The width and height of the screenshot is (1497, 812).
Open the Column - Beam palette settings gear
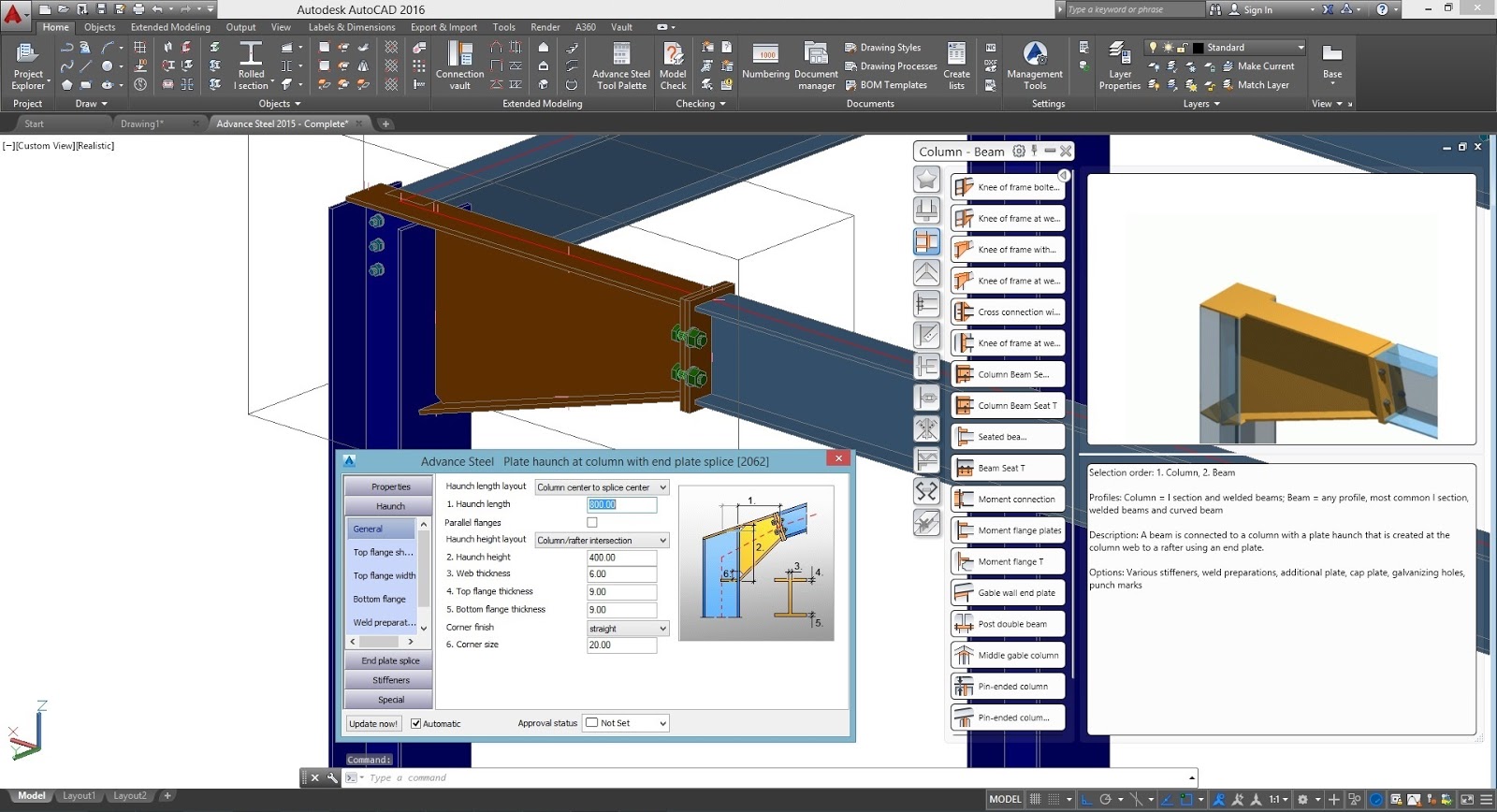[1019, 151]
